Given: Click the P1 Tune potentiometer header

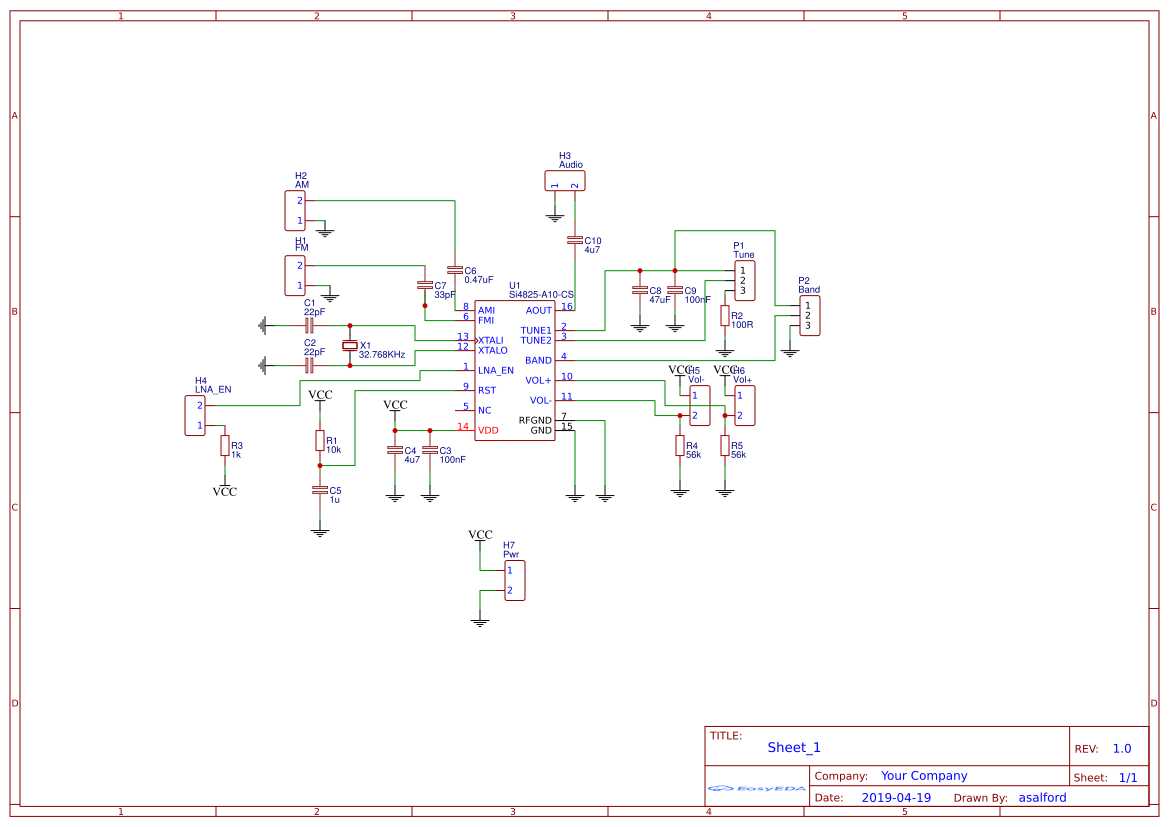Looking at the screenshot, I should tap(744, 281).
